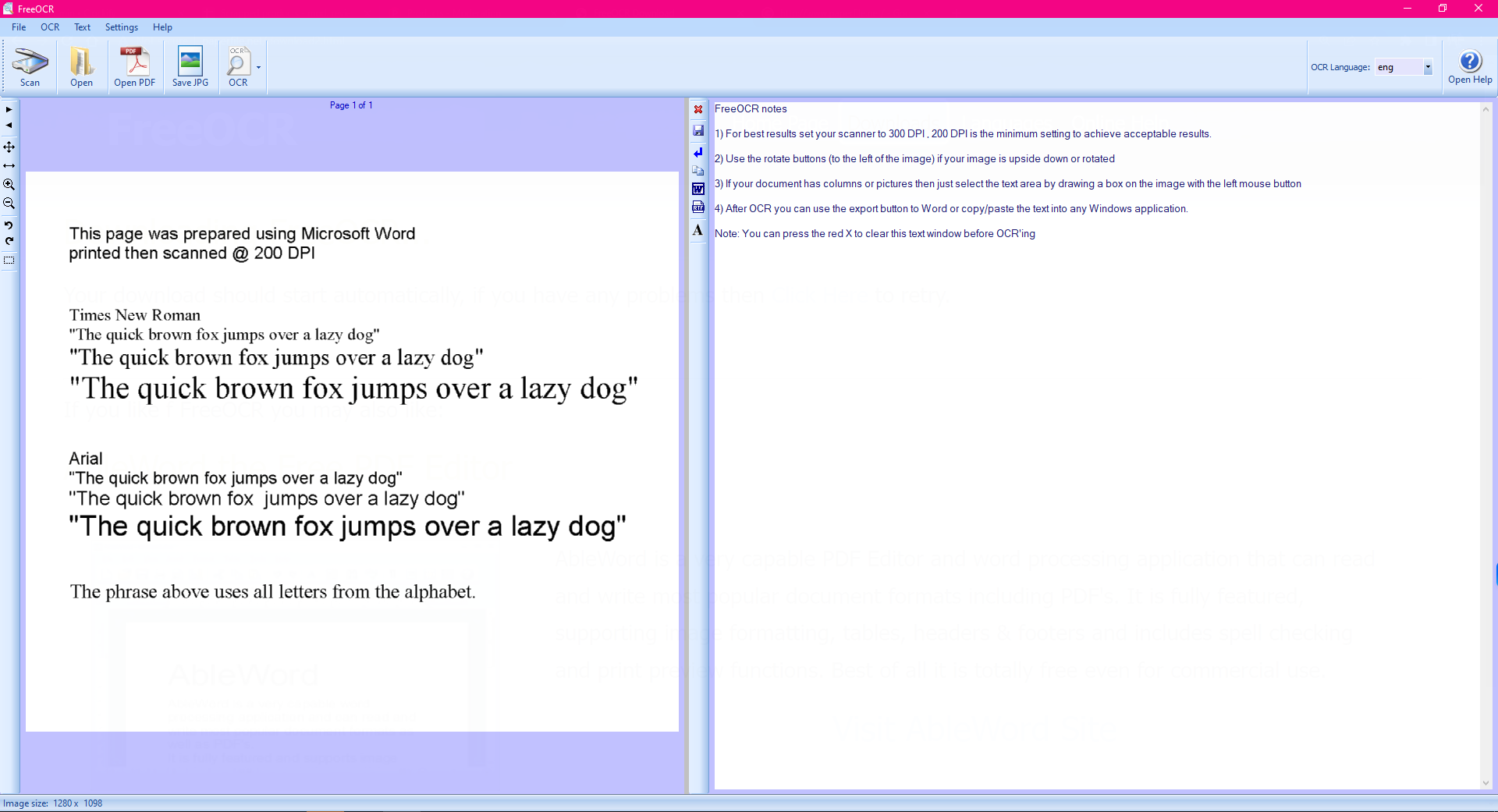Open the OCR menu
This screenshot has height=812, width=1498.
tap(50, 27)
